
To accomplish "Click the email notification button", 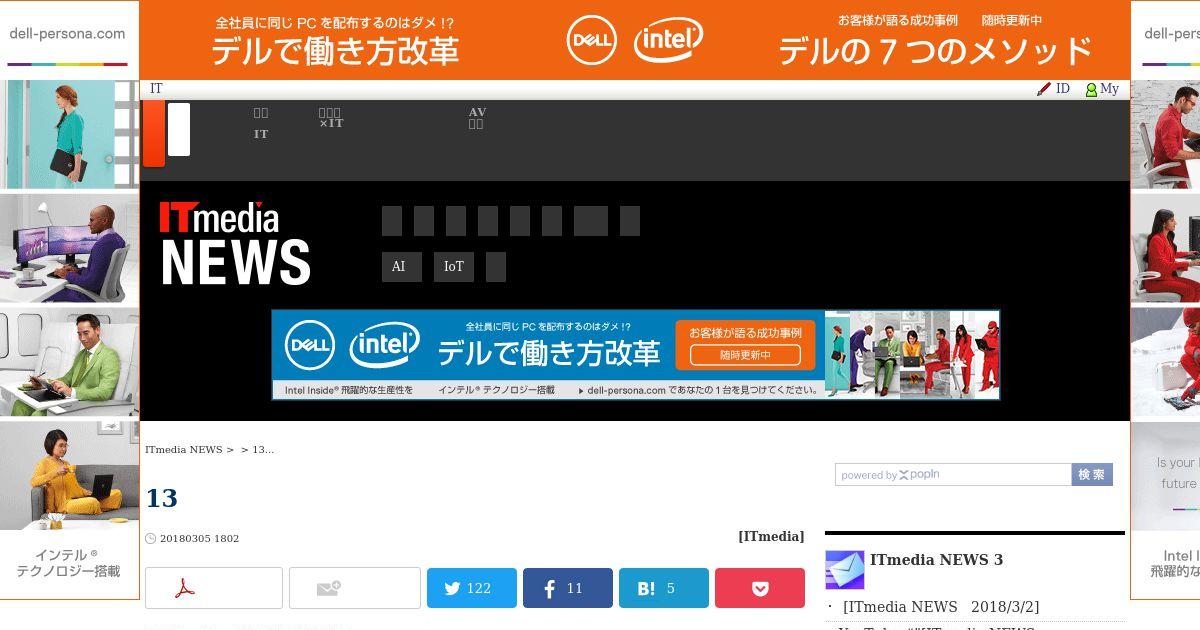I will pos(355,588).
